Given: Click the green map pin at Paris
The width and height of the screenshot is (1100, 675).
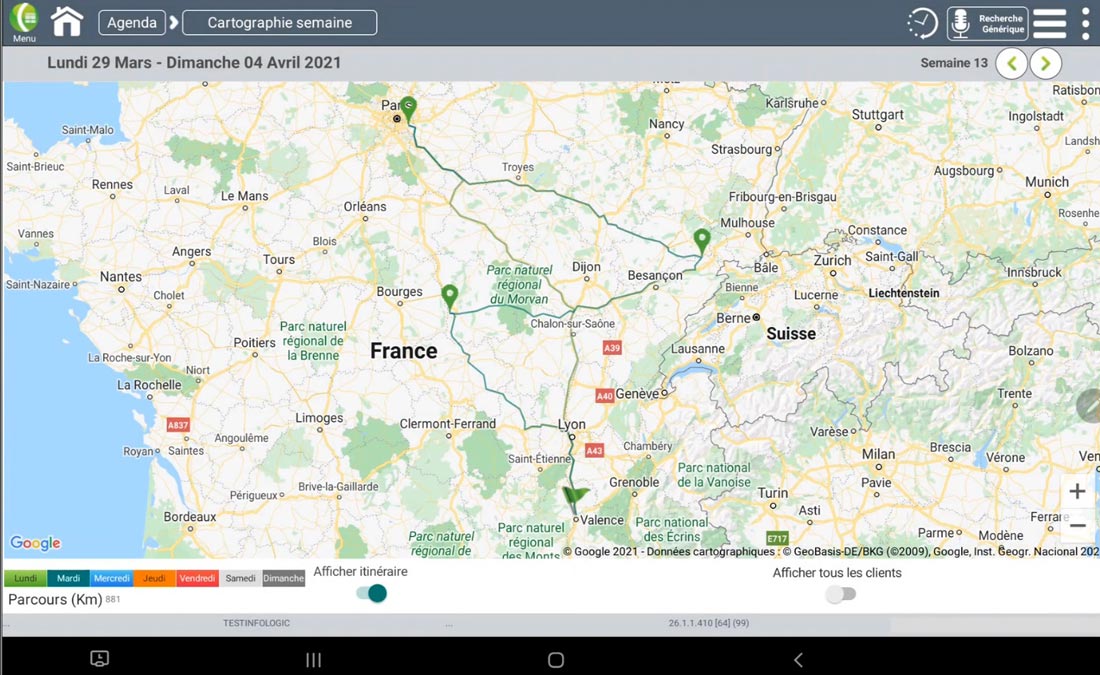Looking at the screenshot, I should coord(408,109).
